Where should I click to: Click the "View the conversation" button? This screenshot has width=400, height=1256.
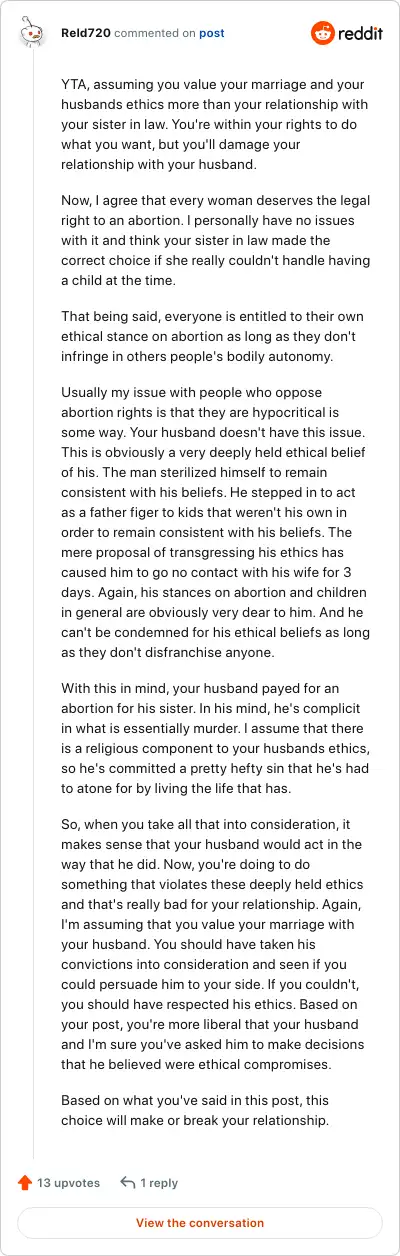pyautogui.click(x=200, y=1223)
